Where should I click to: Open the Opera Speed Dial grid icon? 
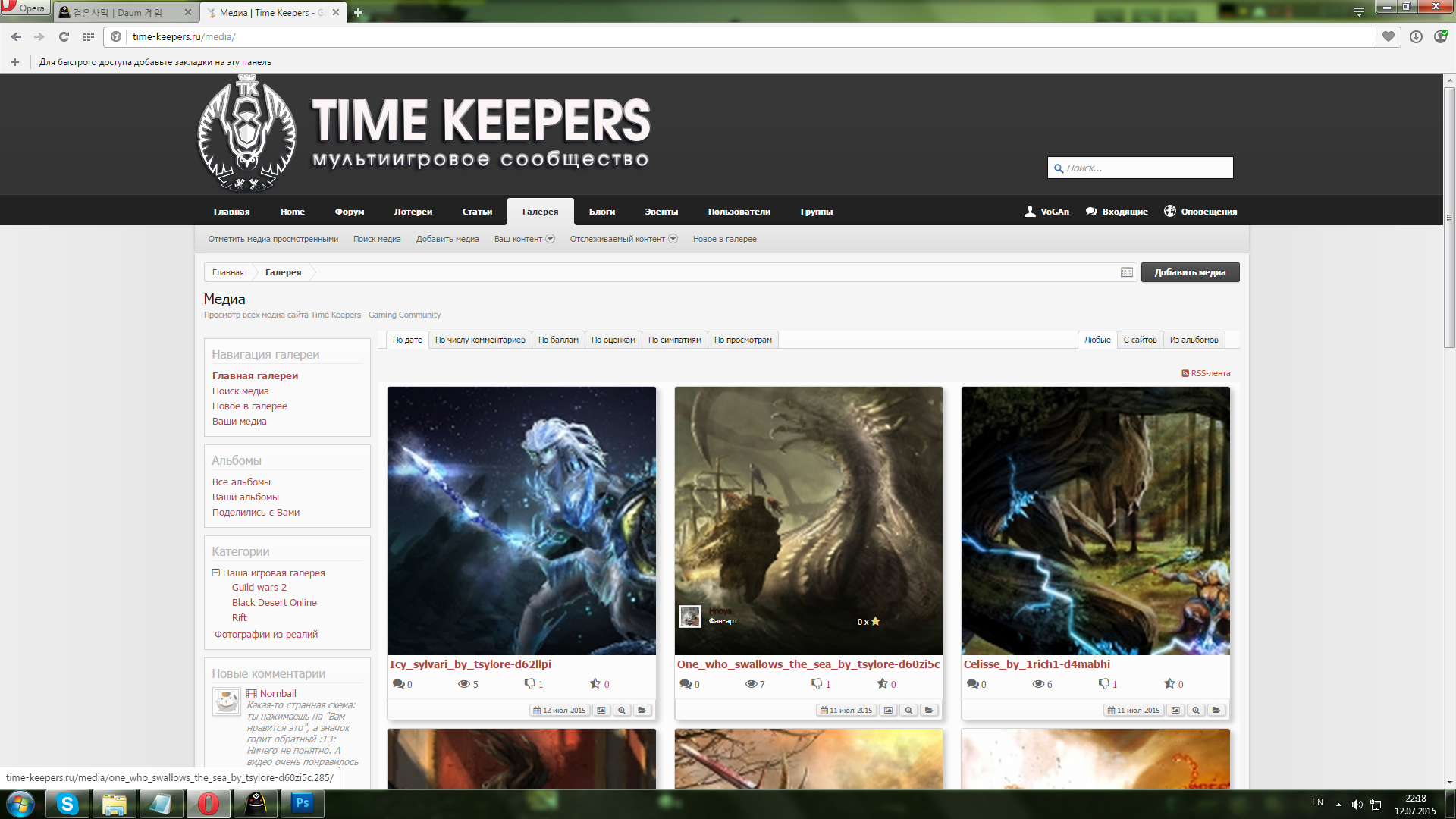[88, 36]
